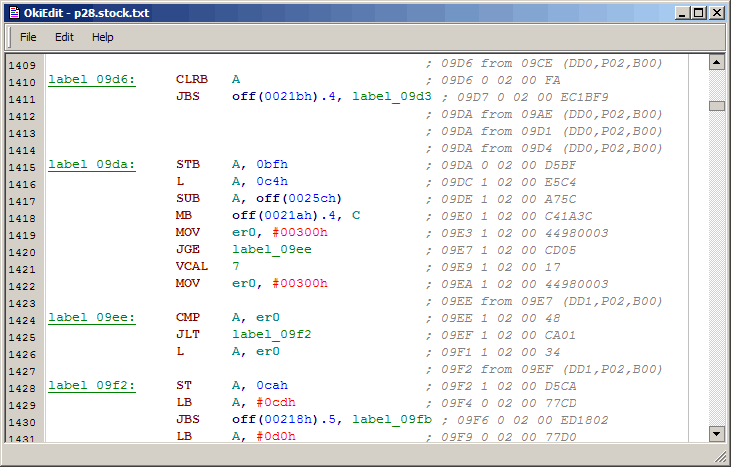Click the OkiEdit document icon in title bar
This screenshot has width=731, height=467.
point(14,13)
